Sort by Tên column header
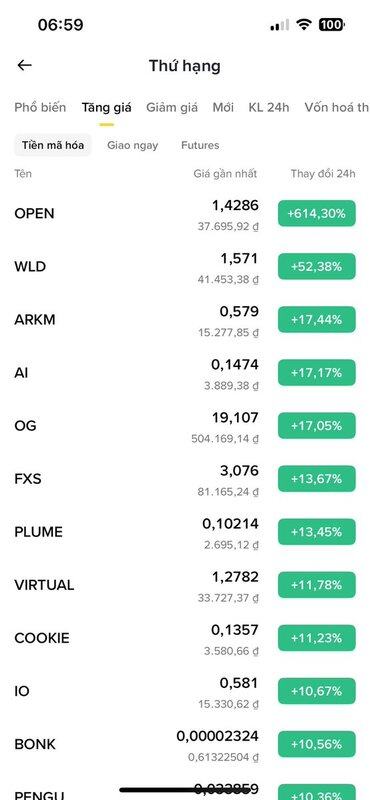The image size is (370, 800). 23,173
